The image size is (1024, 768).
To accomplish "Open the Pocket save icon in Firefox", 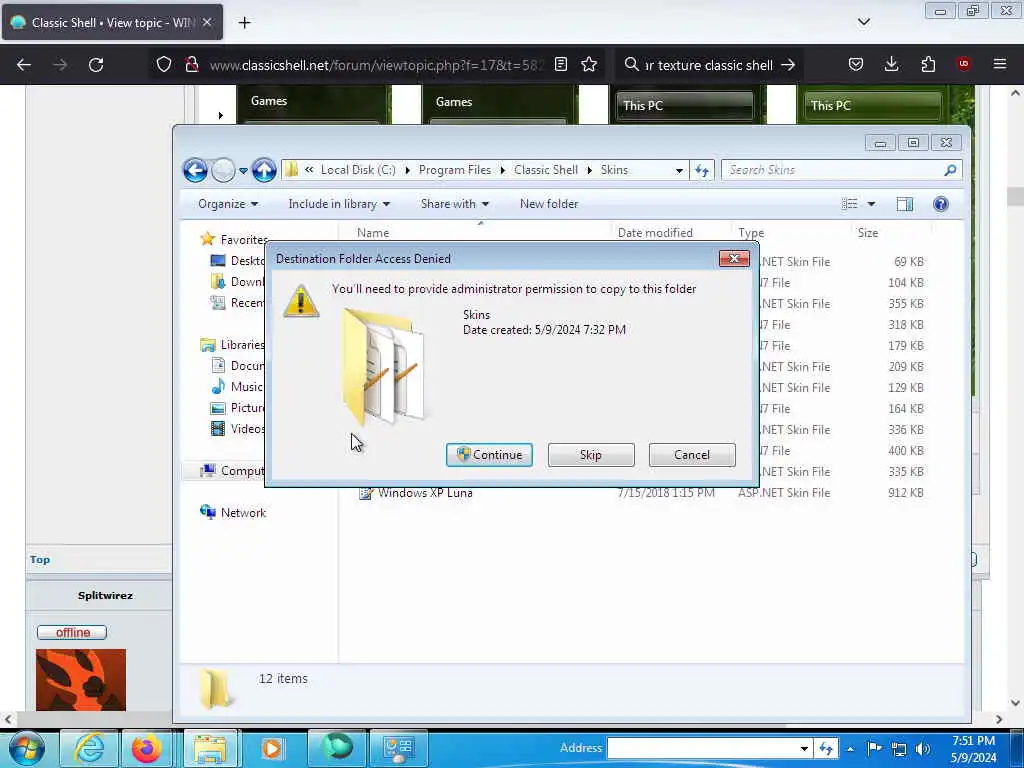I will click(x=856, y=65).
